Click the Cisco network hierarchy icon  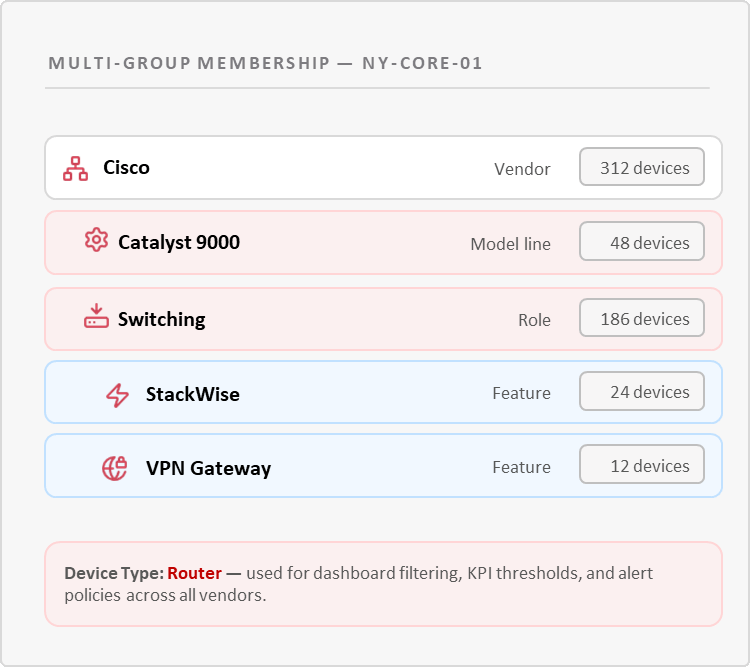coord(76,168)
